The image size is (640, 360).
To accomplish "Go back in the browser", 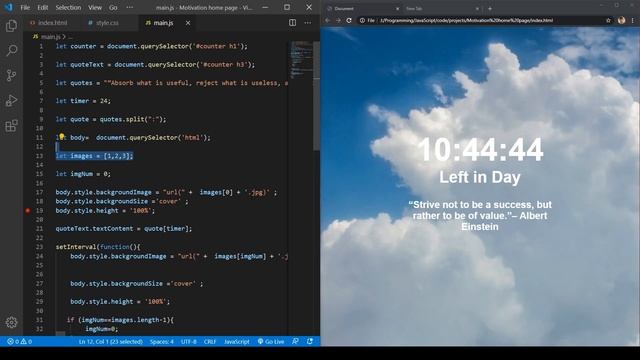I will pyautogui.click(x=327, y=20).
